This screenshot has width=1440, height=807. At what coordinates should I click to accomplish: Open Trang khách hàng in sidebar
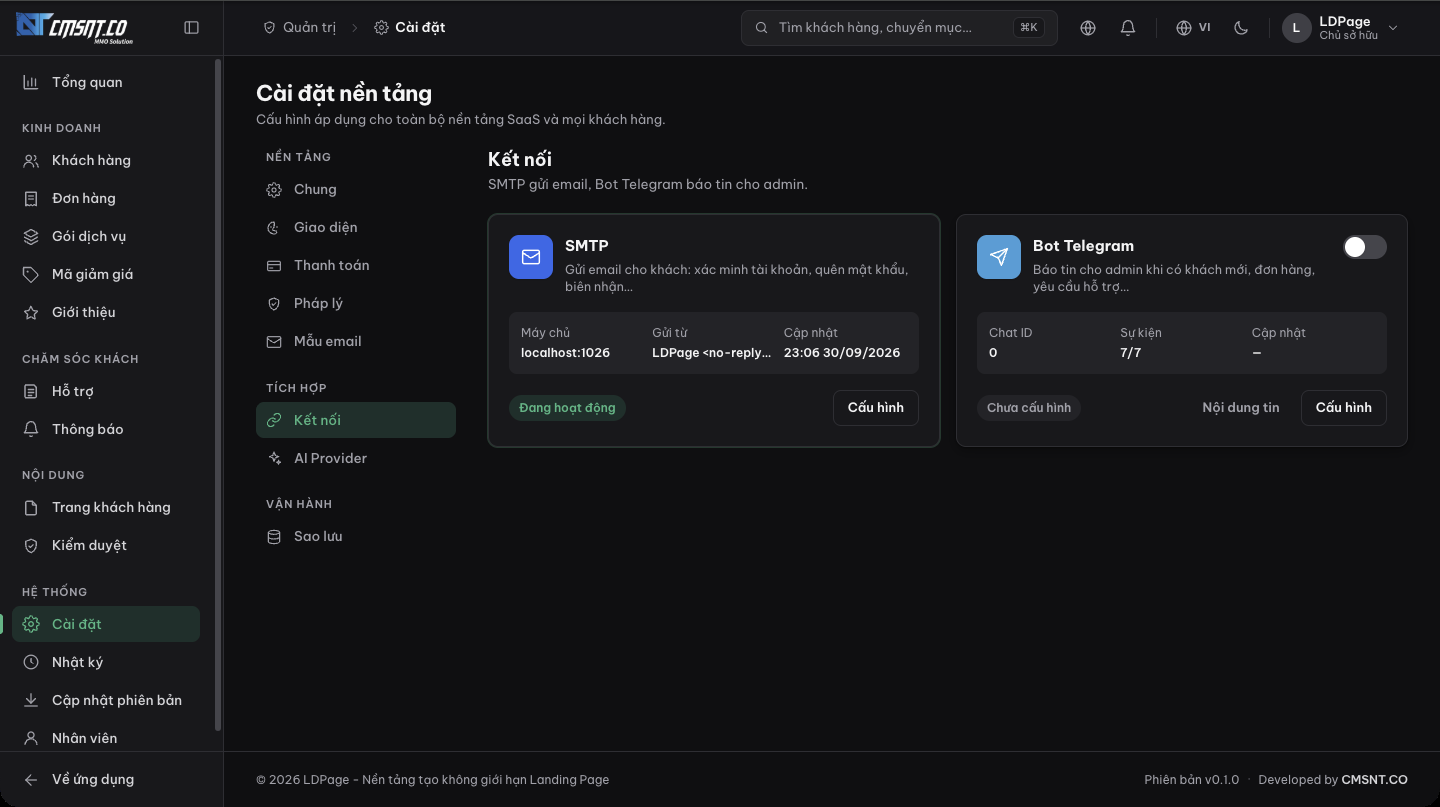tap(106, 507)
